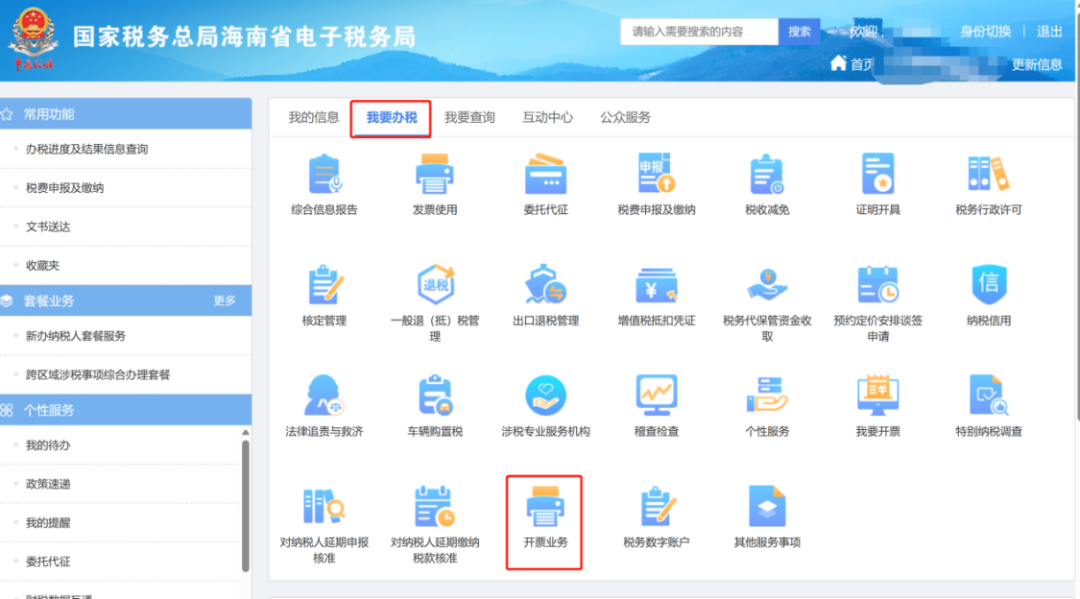Viewport: 1080px width, 599px height.
Task: Open 我要开票 icon
Action: tap(878, 396)
